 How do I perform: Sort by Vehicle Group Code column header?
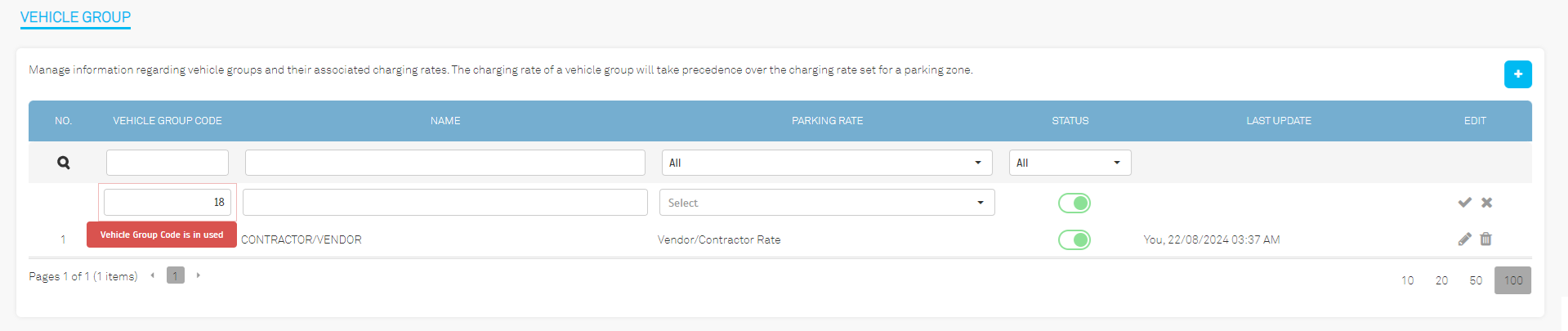[x=168, y=121]
